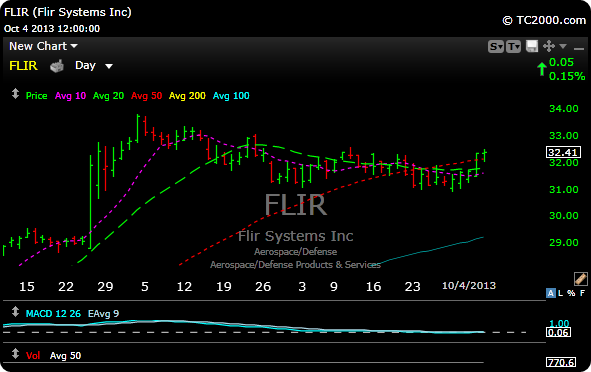Click the yellow FLIR ticker symbol
This screenshot has height=372, width=591.
[x=23, y=66]
